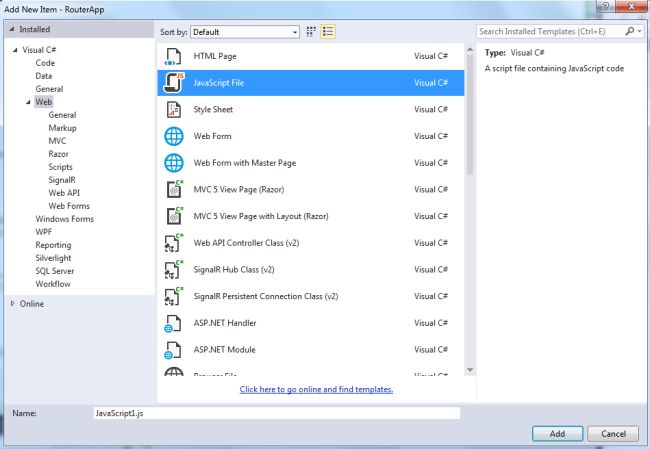Select the Scripts category
This screenshot has width=650, height=449.
point(61,167)
